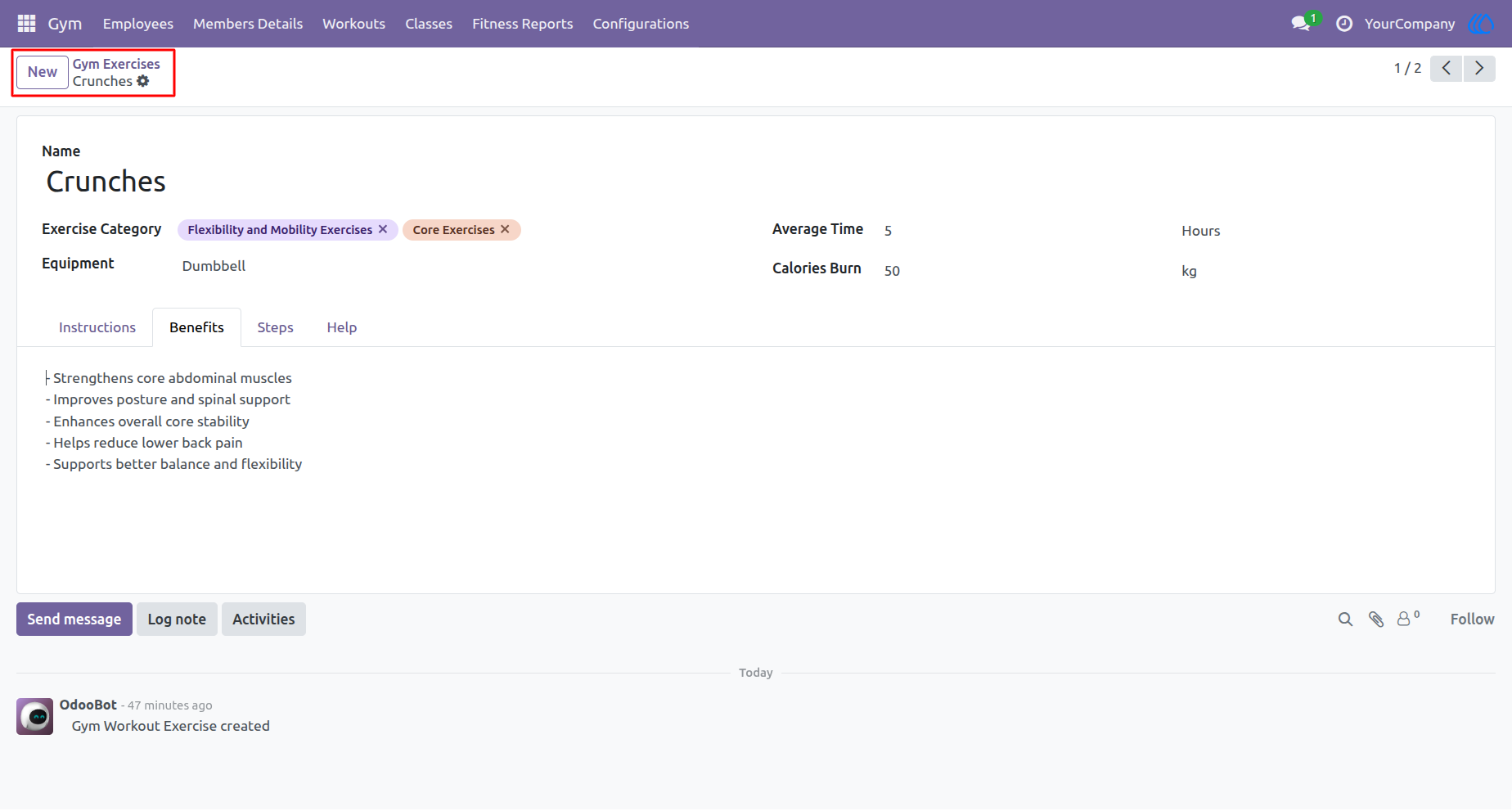Image resolution: width=1512 pixels, height=811 pixels.
Task: Click the user avatar icon
Action: [x=1481, y=24]
